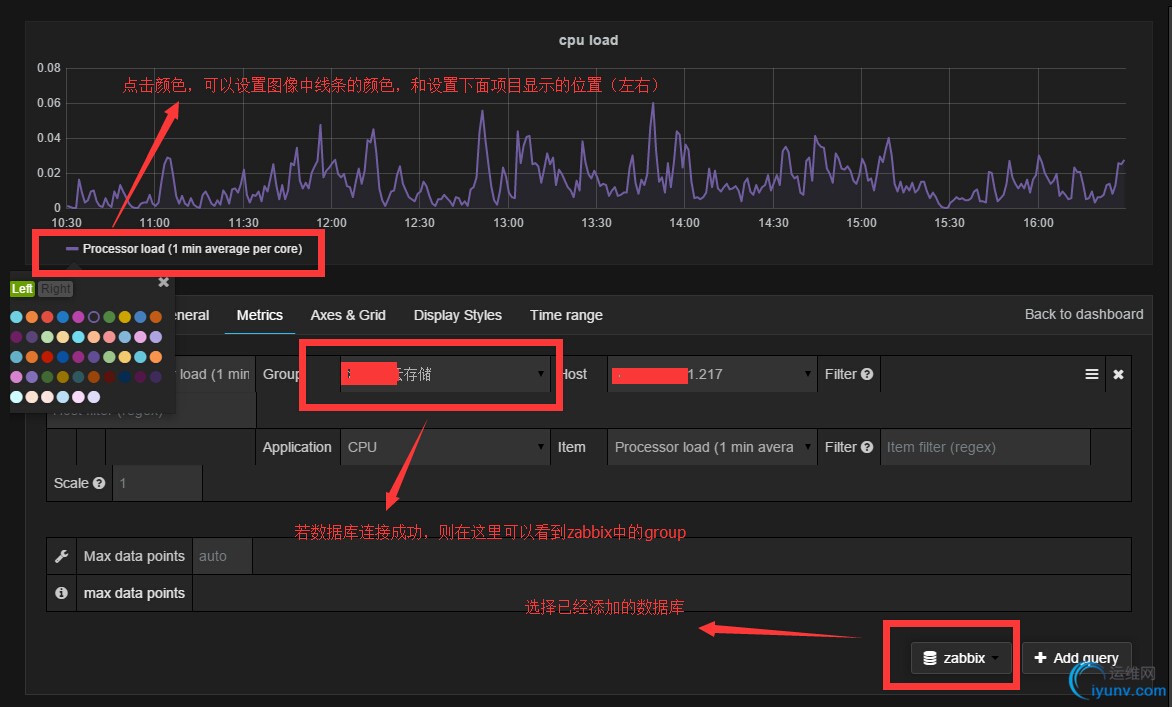Assign series to Left Y-axis
Image resolution: width=1172 pixels, height=707 pixels.
[x=22, y=288]
